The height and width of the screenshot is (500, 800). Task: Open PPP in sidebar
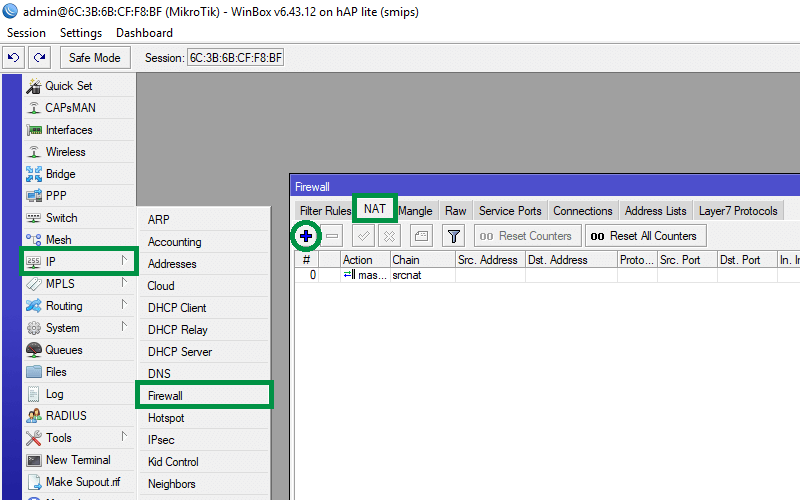pos(79,195)
